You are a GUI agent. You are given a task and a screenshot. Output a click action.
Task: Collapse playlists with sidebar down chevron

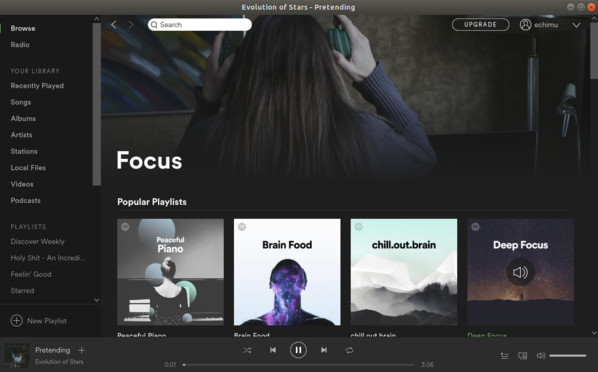(96, 300)
